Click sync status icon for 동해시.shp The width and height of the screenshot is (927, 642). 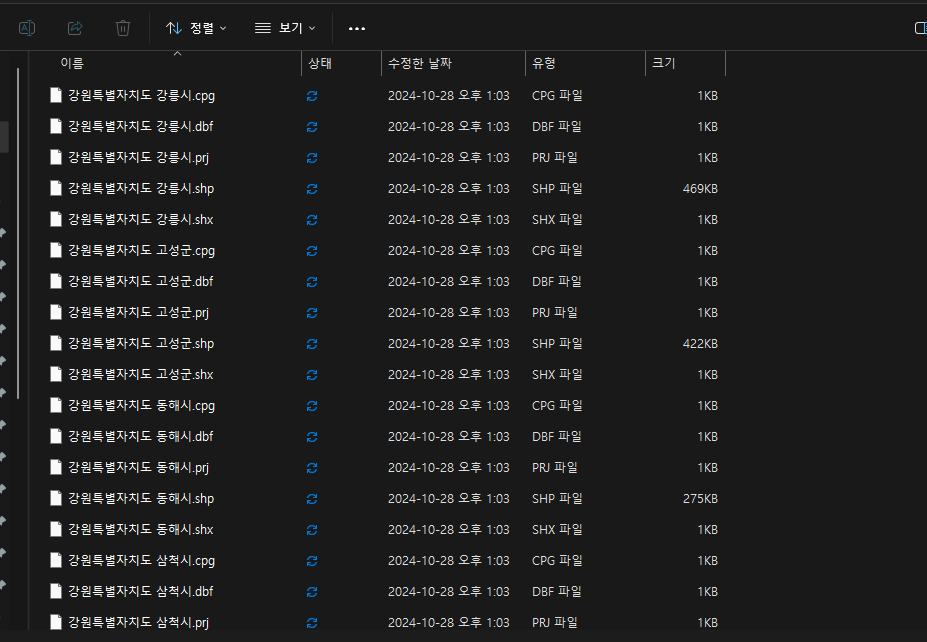312,499
